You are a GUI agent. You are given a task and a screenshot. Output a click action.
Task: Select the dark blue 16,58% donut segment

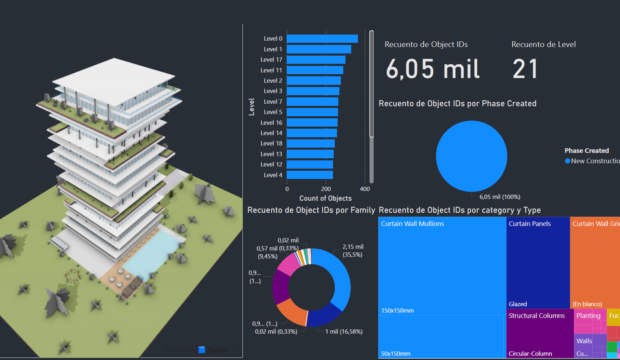tap(323, 316)
